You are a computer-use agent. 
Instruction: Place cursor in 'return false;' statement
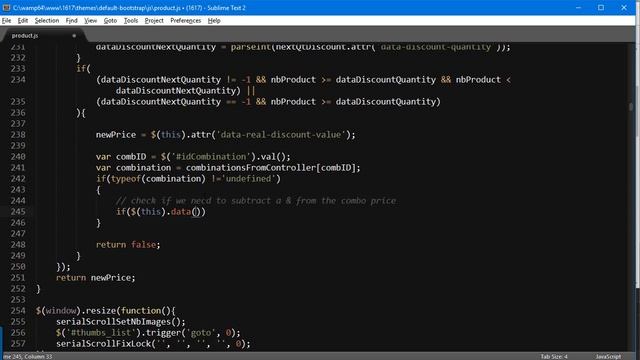[x=128, y=244]
